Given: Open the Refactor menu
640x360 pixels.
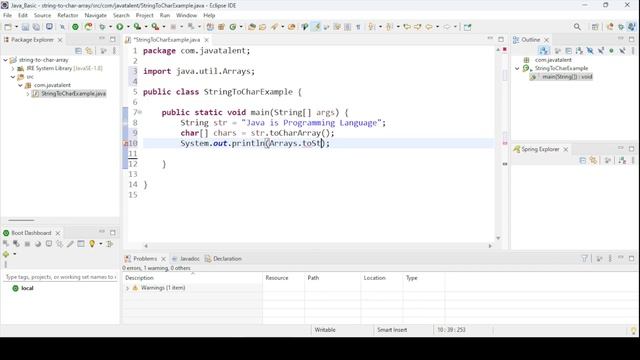Looking at the screenshot, I should pyautogui.click(x=68, y=16).
